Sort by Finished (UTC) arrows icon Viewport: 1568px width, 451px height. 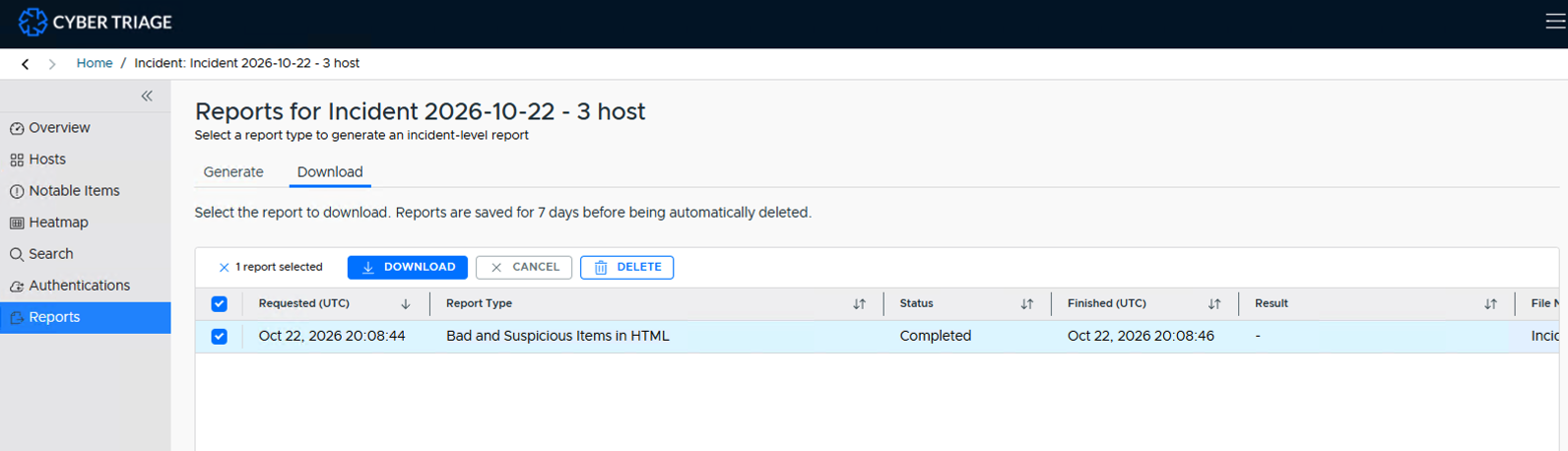click(x=1214, y=304)
